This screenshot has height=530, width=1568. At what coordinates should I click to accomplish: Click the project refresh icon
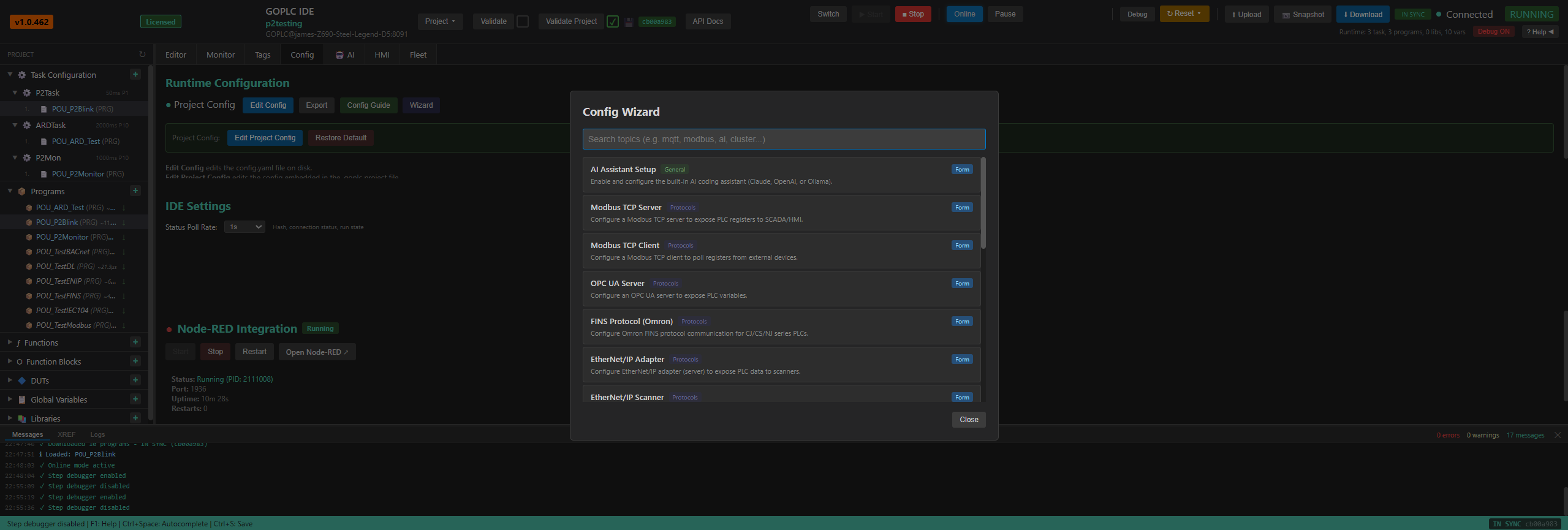tap(142, 55)
